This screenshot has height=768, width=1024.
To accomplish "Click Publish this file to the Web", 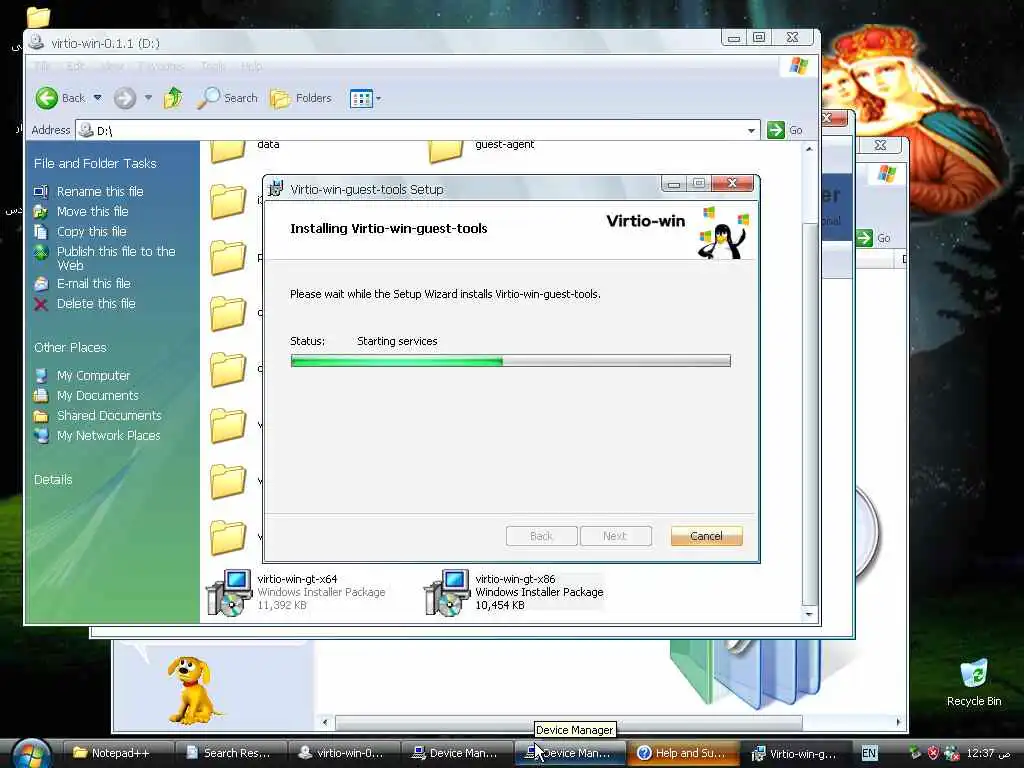I will 116,258.
